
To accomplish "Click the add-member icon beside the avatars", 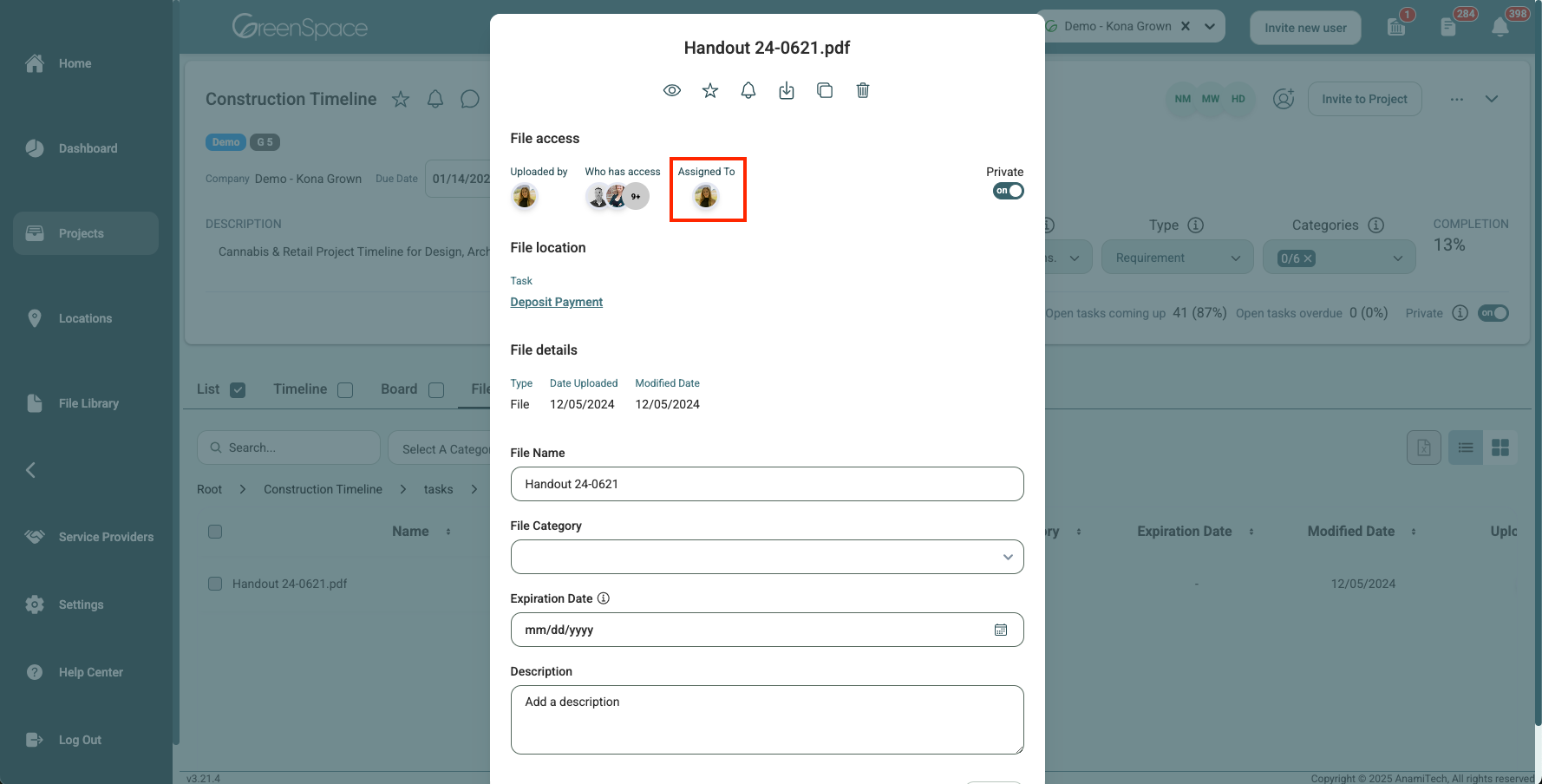I will point(1284,99).
